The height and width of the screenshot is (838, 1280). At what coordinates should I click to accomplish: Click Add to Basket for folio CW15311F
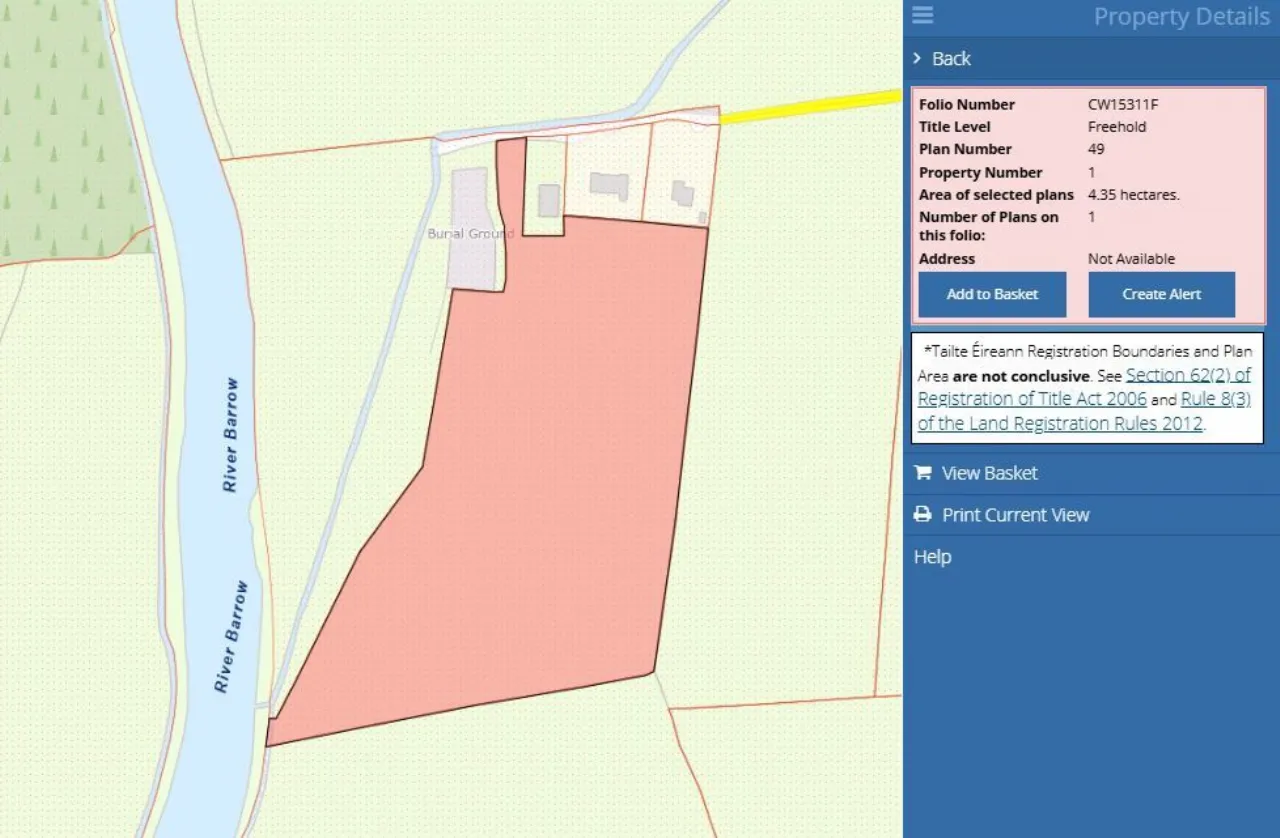point(991,294)
